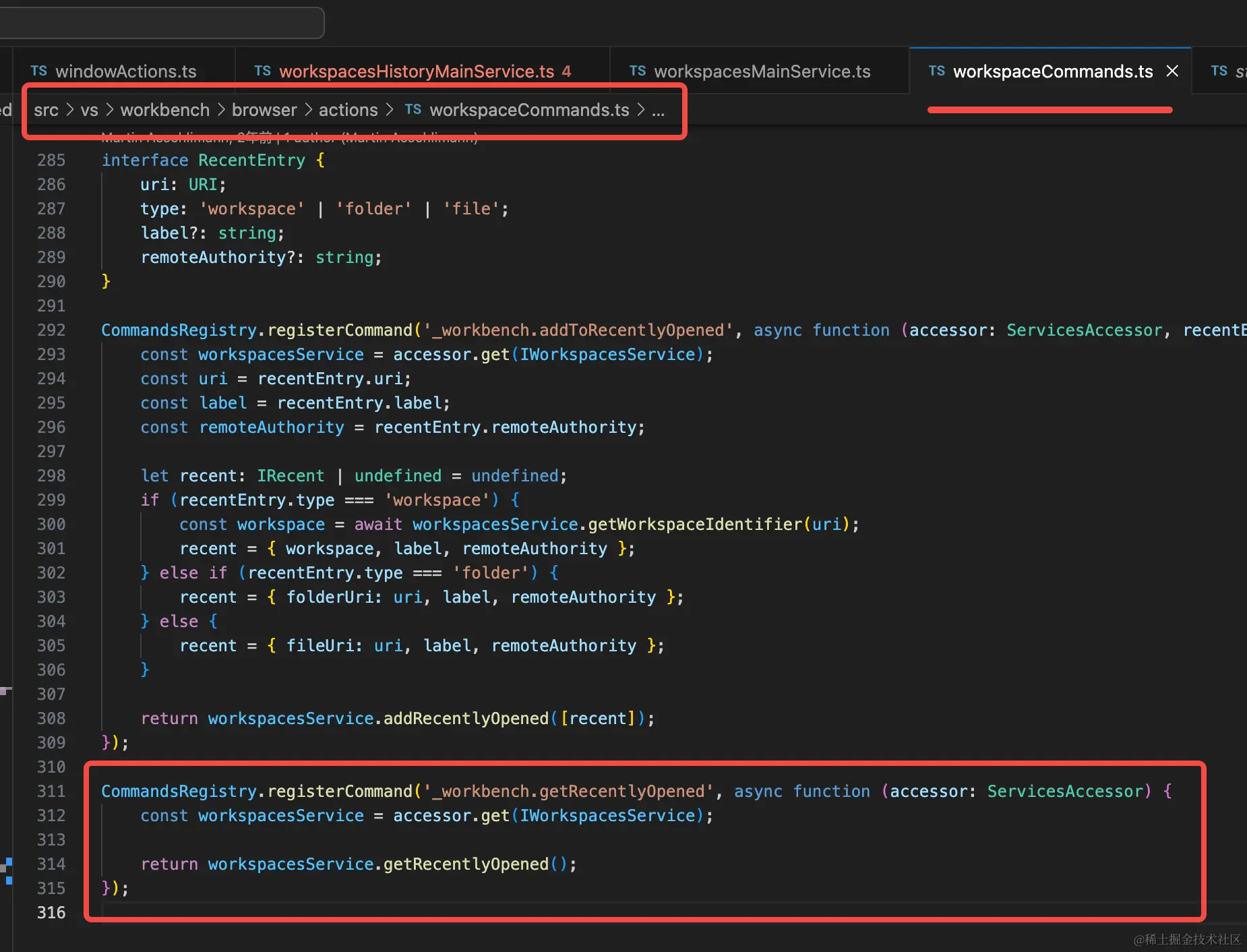This screenshot has height=952, width=1247.
Task: Open the src breadcrumb segment
Action: pyautogui.click(x=46, y=110)
